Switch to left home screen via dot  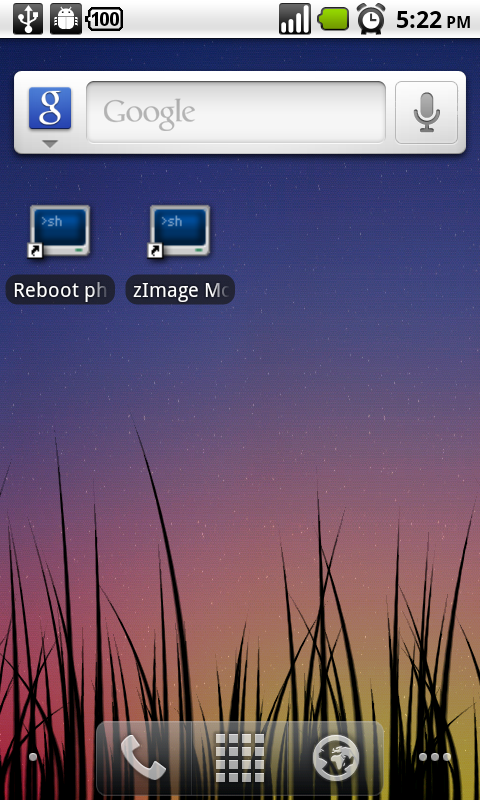33,757
